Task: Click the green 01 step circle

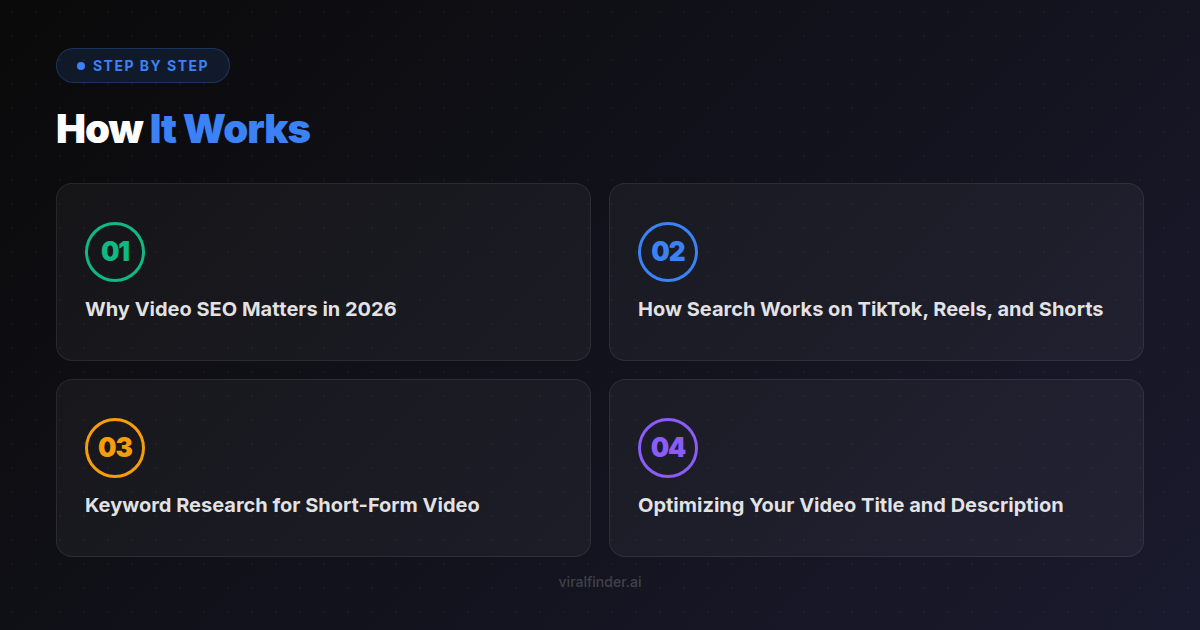Action: 115,252
